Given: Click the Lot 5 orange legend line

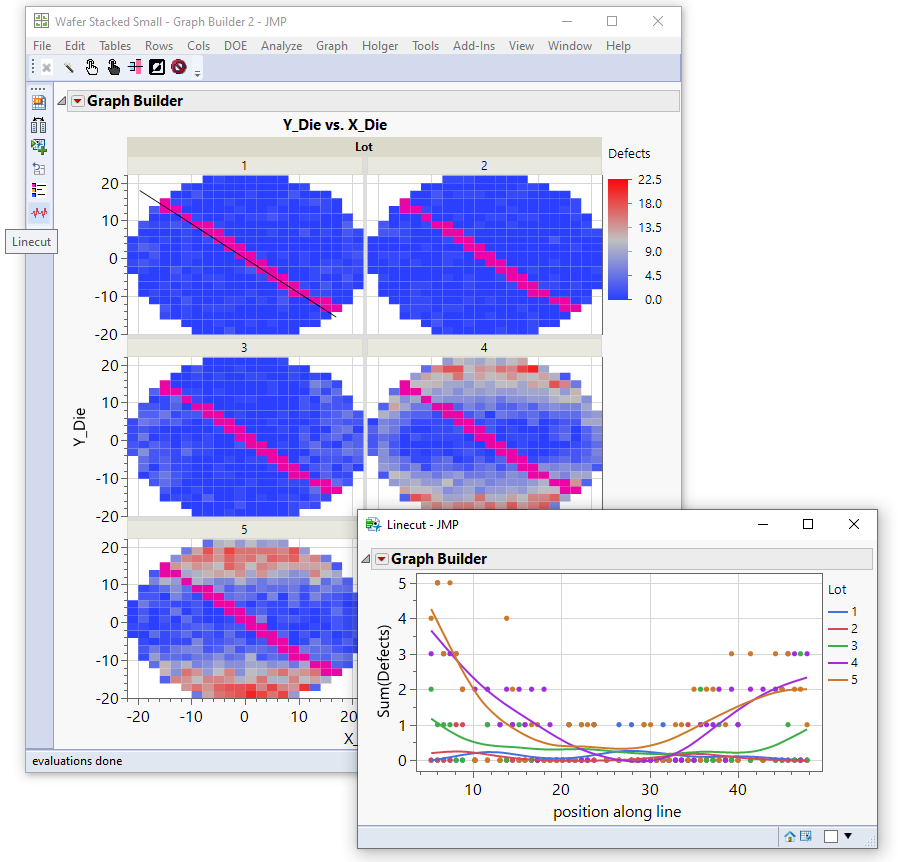Looking at the screenshot, I should pyautogui.click(x=837, y=680).
